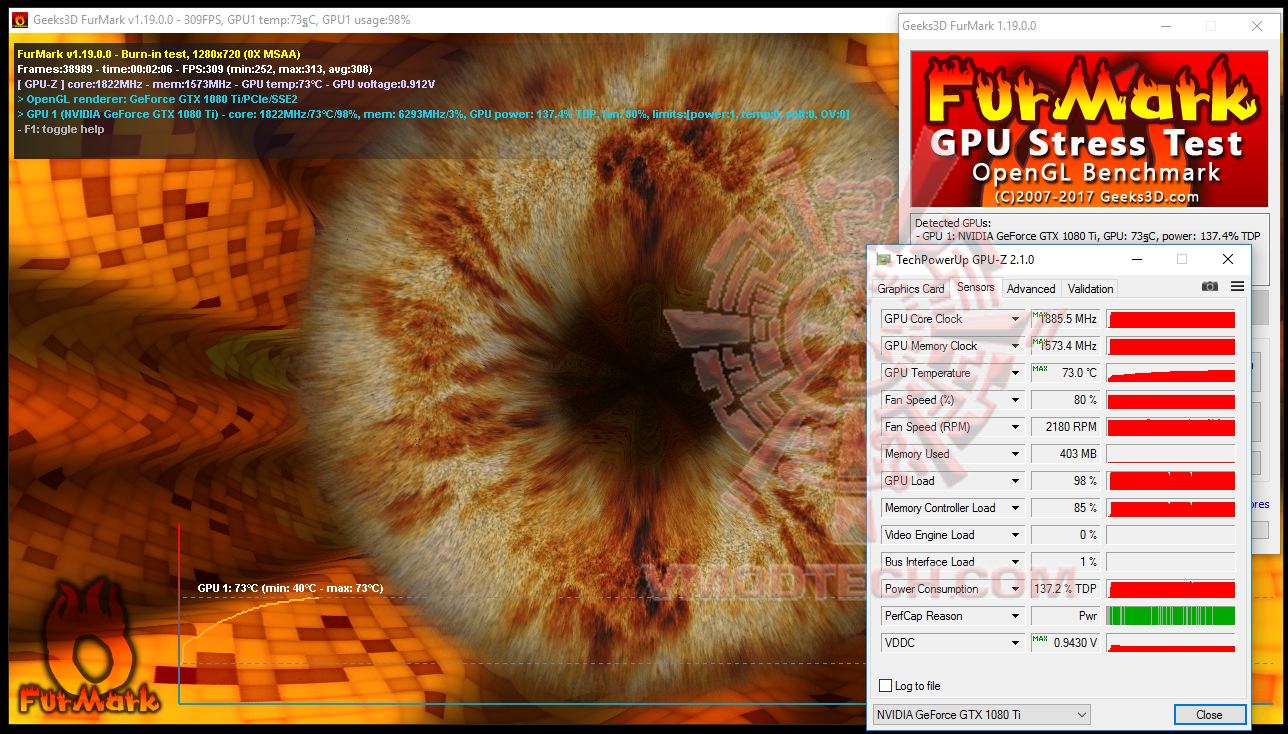Click the Power Consumption value 137.2 % TDP
Screen dimensions: 1288x734
click(x=1065, y=589)
